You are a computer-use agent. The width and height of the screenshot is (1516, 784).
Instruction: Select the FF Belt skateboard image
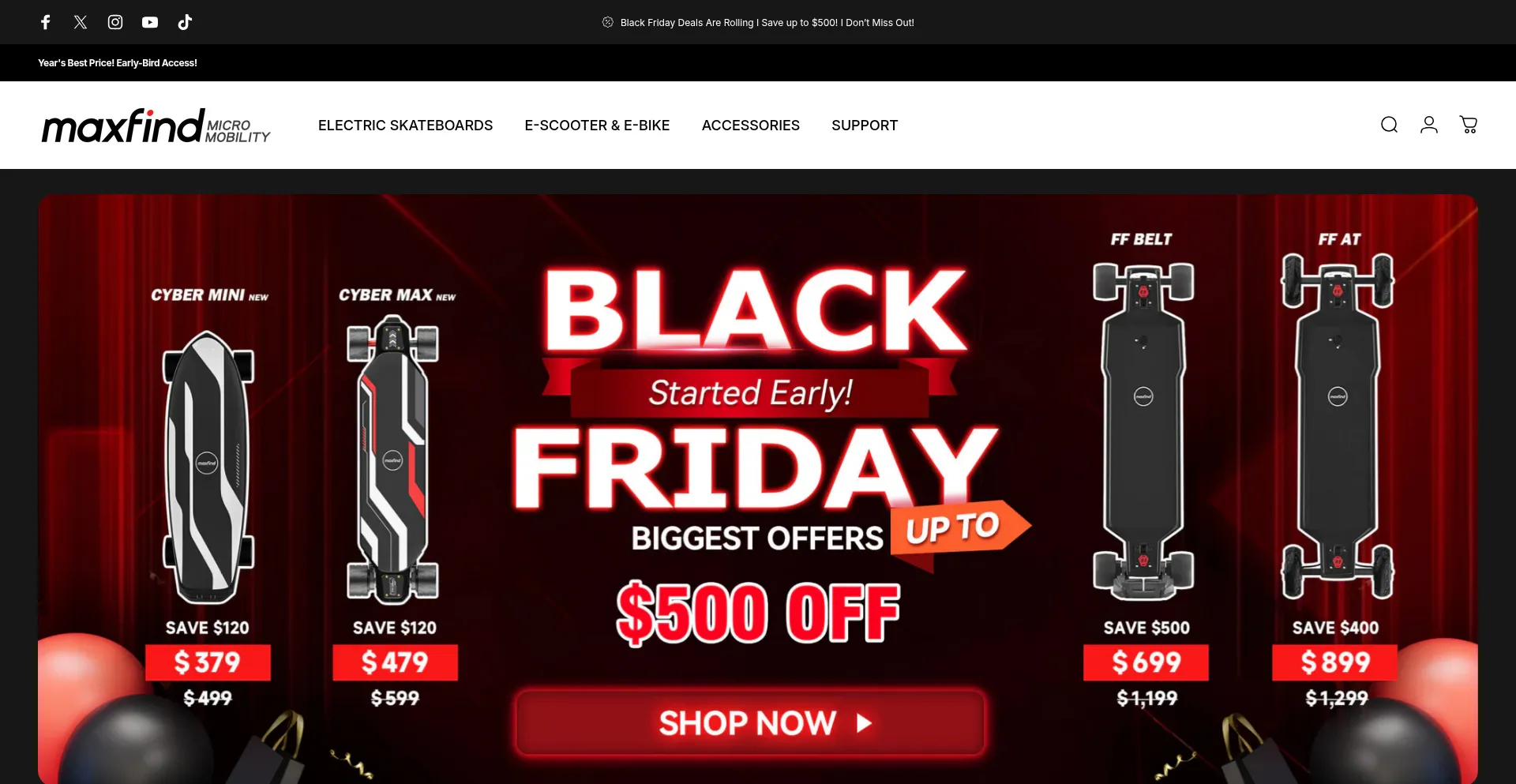pyautogui.click(x=1143, y=431)
